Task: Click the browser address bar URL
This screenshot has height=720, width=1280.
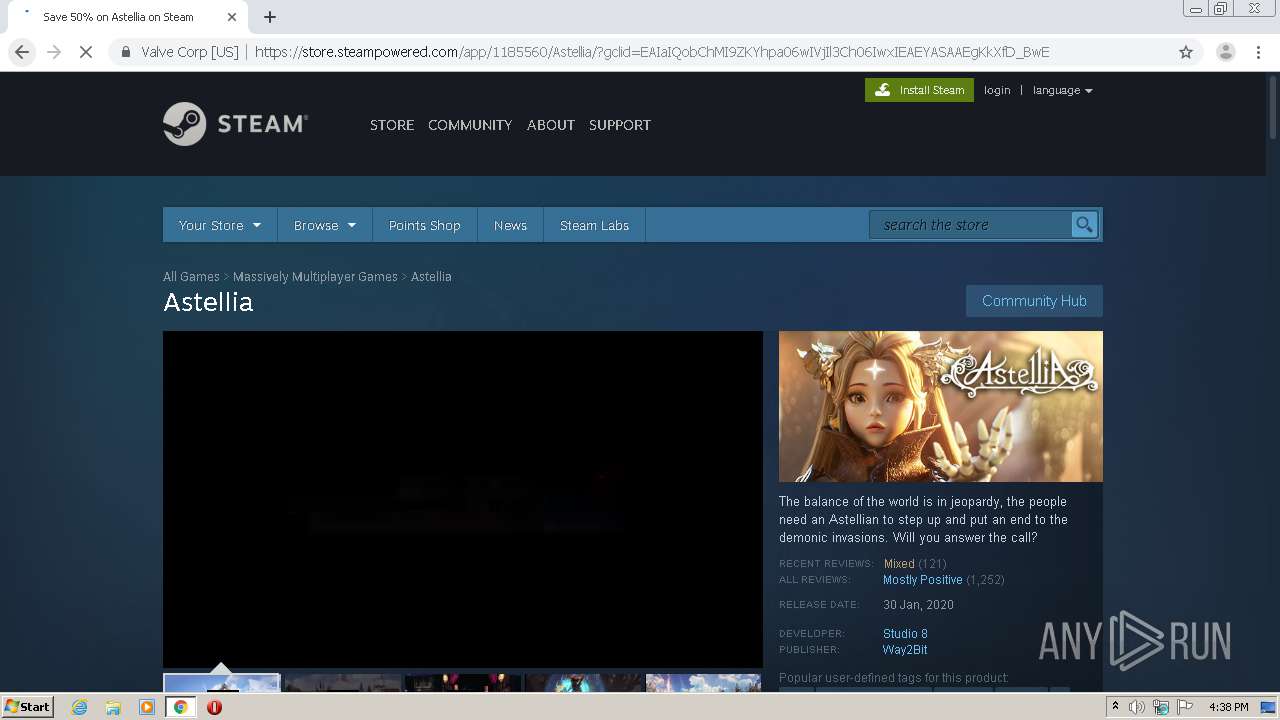Action: tap(652, 52)
